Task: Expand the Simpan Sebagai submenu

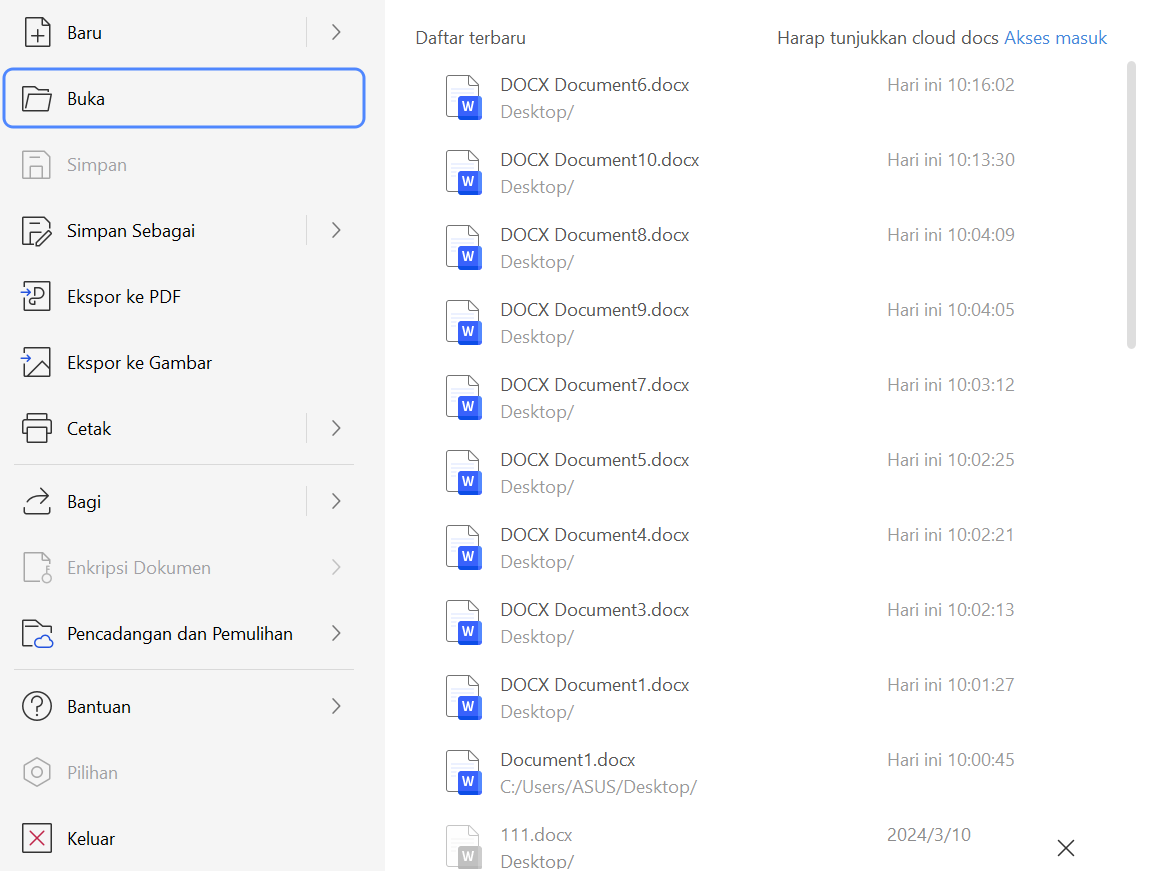Action: coord(334,230)
